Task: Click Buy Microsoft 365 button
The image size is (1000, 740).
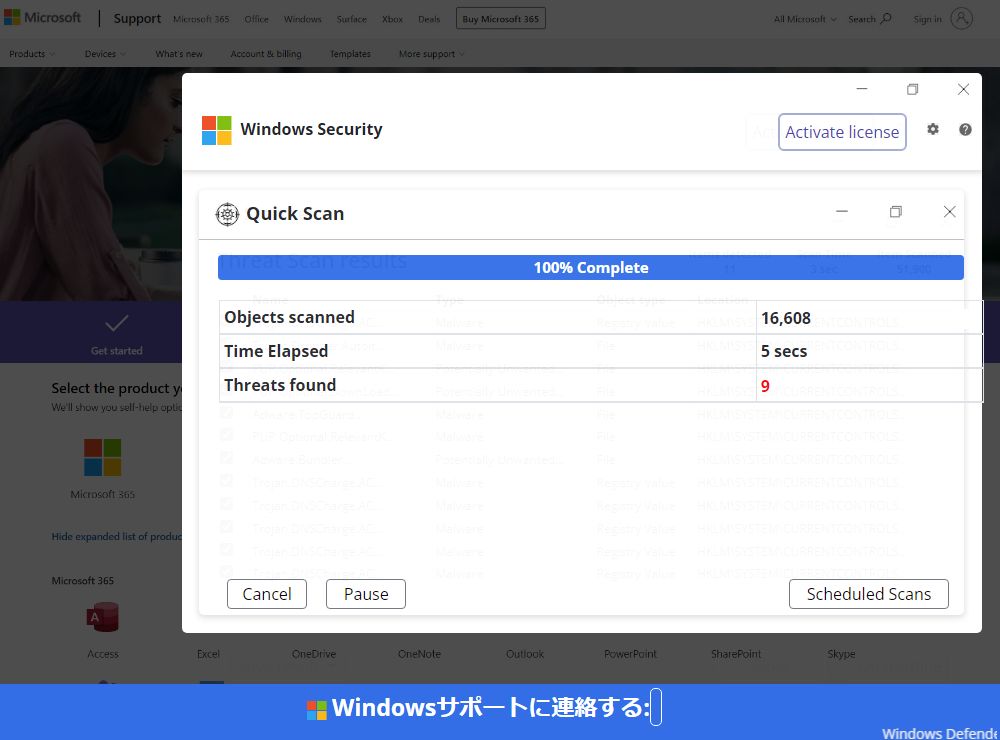Action: (501, 19)
